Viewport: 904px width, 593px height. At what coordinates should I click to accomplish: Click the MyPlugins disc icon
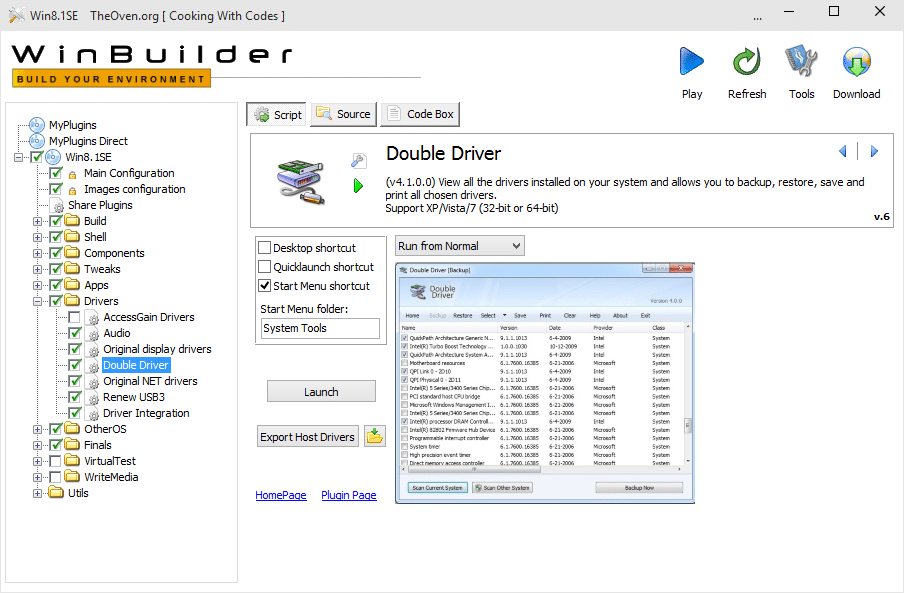click(36, 124)
